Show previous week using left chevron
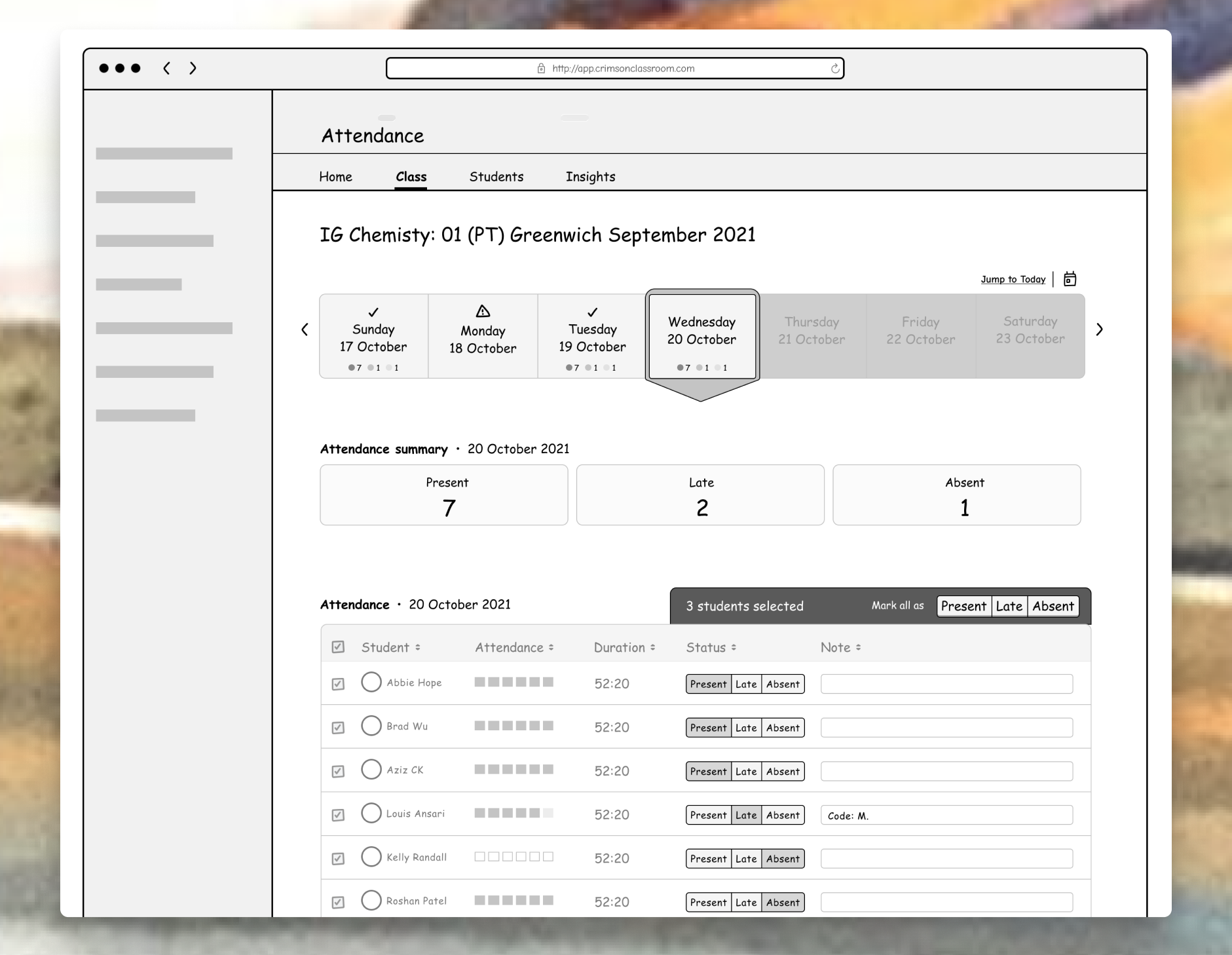 [x=305, y=329]
